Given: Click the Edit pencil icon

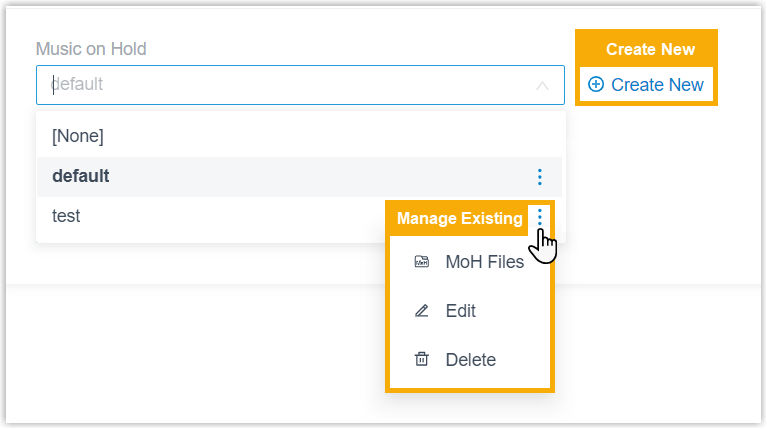Looking at the screenshot, I should pyautogui.click(x=422, y=311).
